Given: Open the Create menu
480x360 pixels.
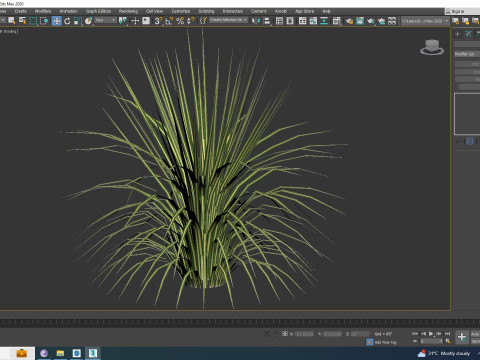Looking at the screenshot, I should pos(20,11).
